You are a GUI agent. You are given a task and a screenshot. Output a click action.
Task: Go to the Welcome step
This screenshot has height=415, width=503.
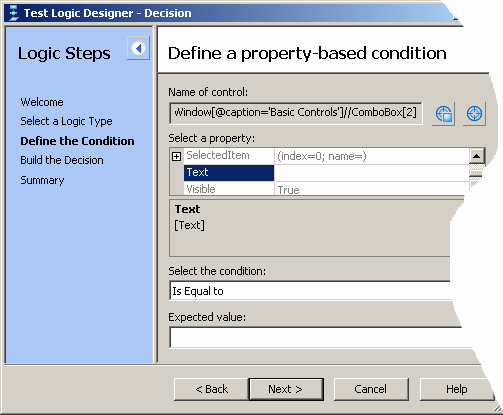[42, 102]
